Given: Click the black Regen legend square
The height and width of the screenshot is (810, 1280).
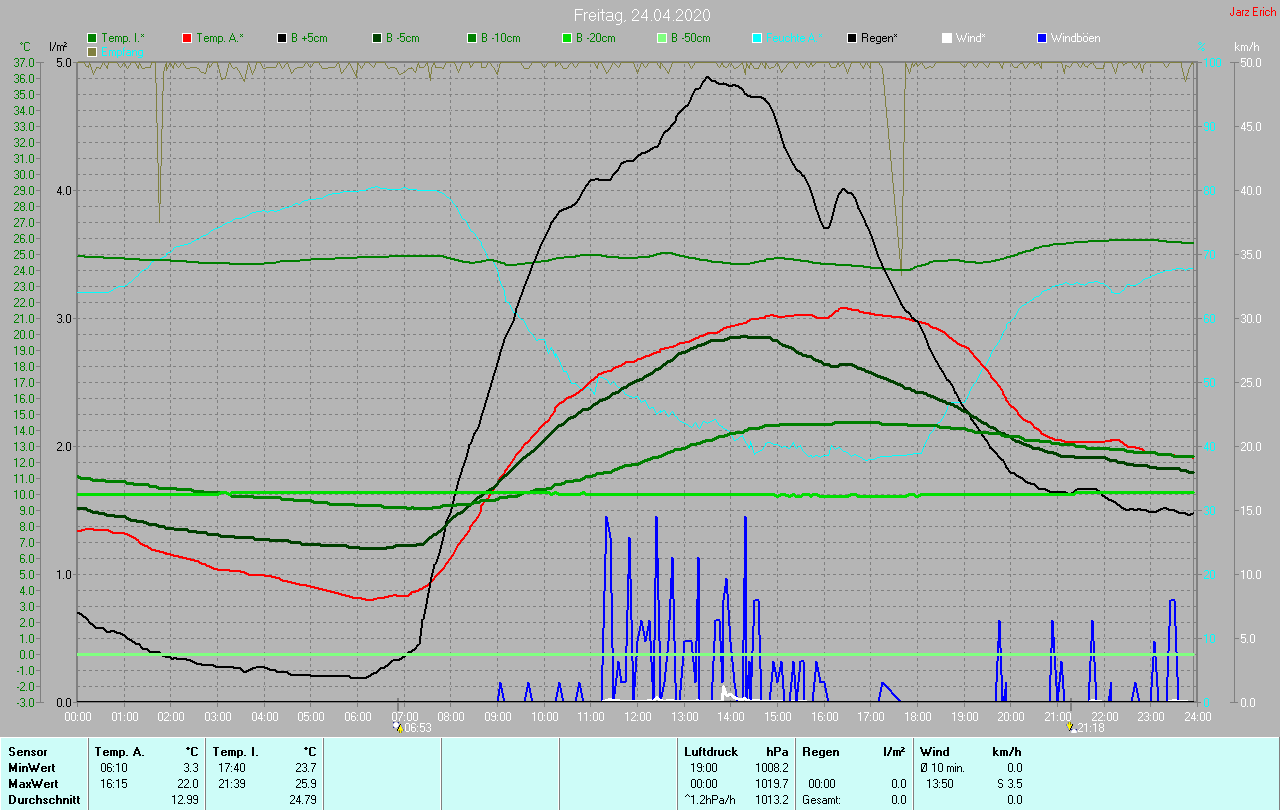Looking at the screenshot, I should pos(852,38).
